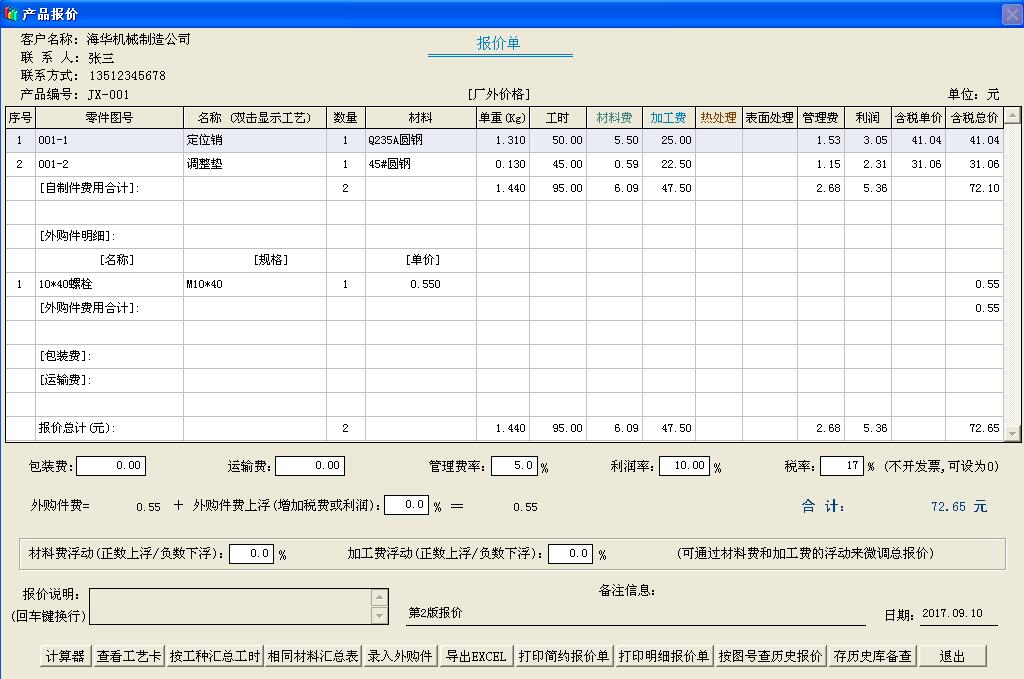Click 按工种汇总工时 to summarize labor hours
Screen dimensions: 1024x679
pyautogui.click(x=215, y=655)
